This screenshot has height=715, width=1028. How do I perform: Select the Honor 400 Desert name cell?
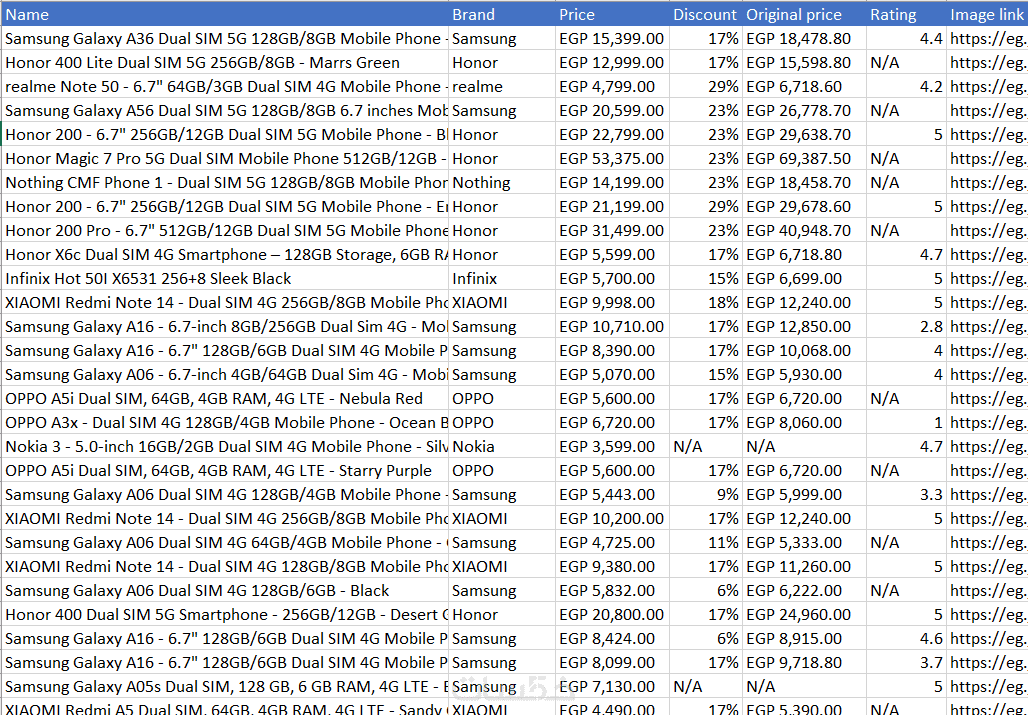(x=226, y=615)
